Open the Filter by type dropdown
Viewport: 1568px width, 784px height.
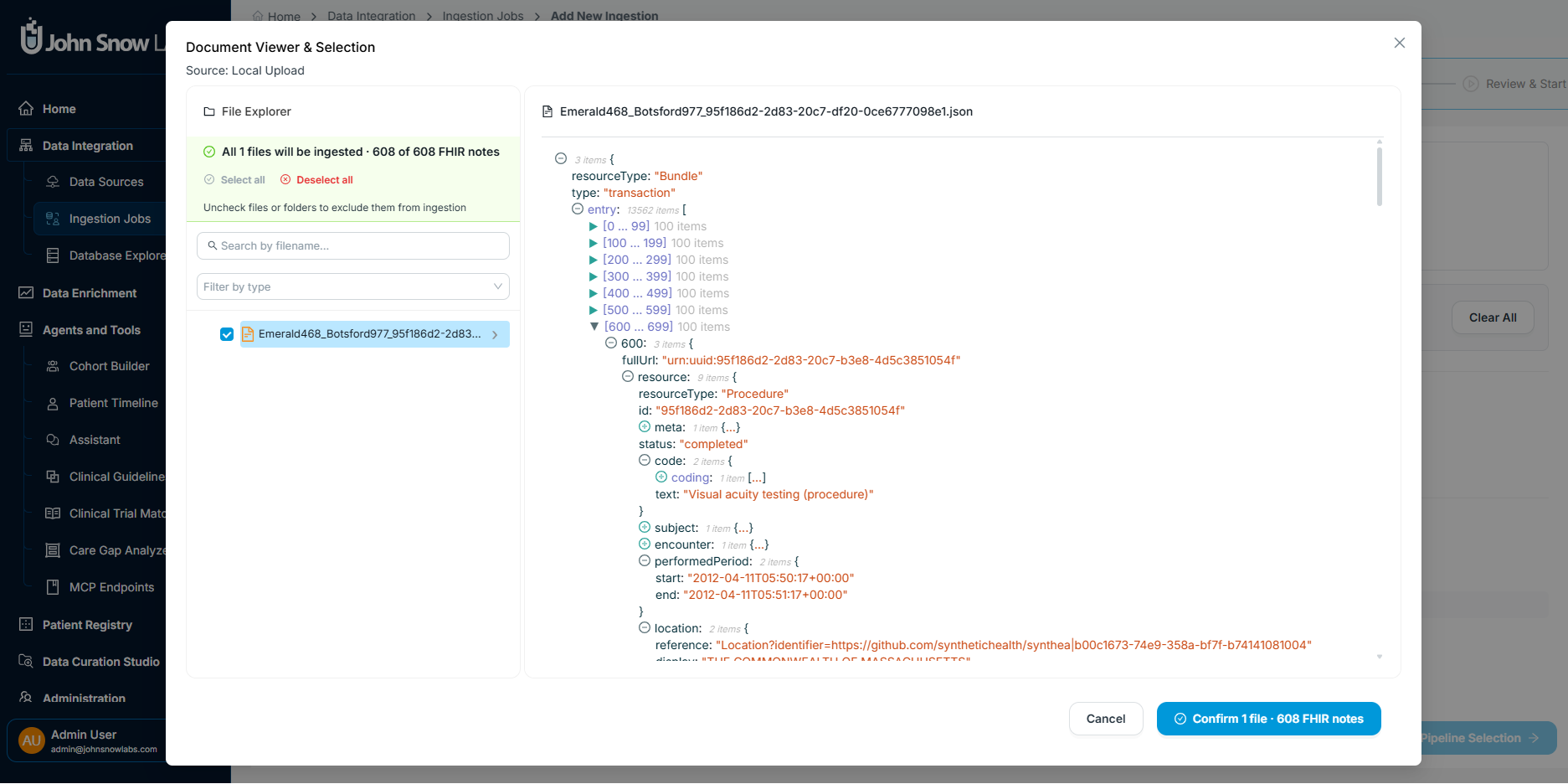point(353,286)
